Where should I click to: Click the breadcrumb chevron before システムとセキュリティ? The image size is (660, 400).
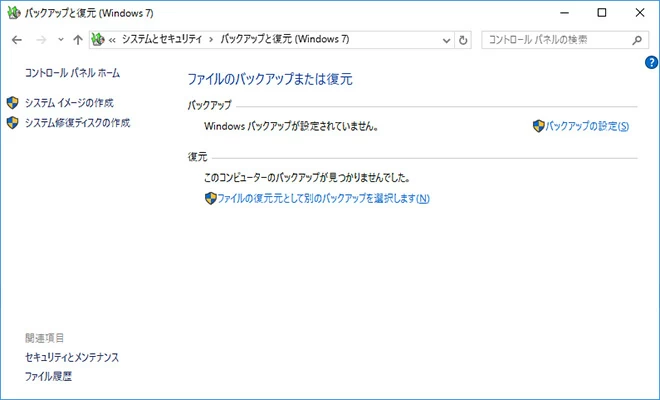[x=112, y=40]
